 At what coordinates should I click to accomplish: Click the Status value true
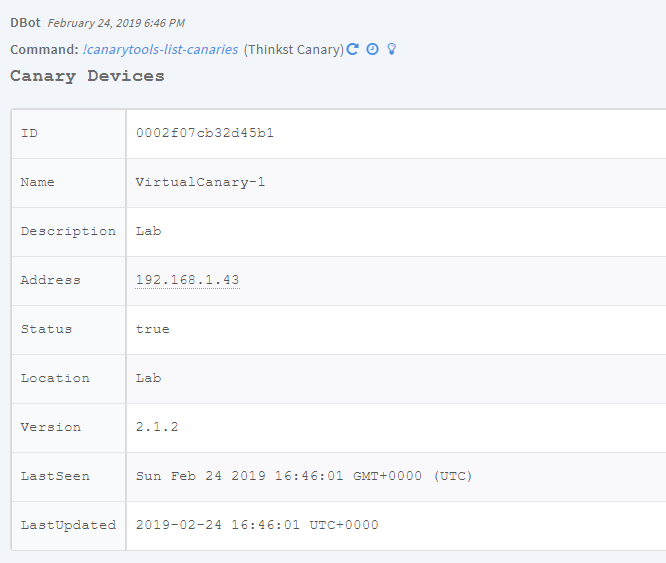(x=152, y=329)
